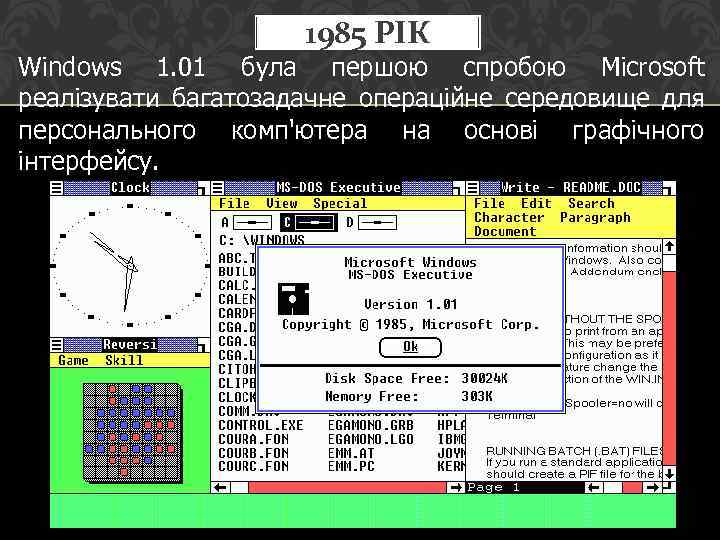Click the Write window size box
The width and height of the screenshot is (720, 540).
click(669, 188)
